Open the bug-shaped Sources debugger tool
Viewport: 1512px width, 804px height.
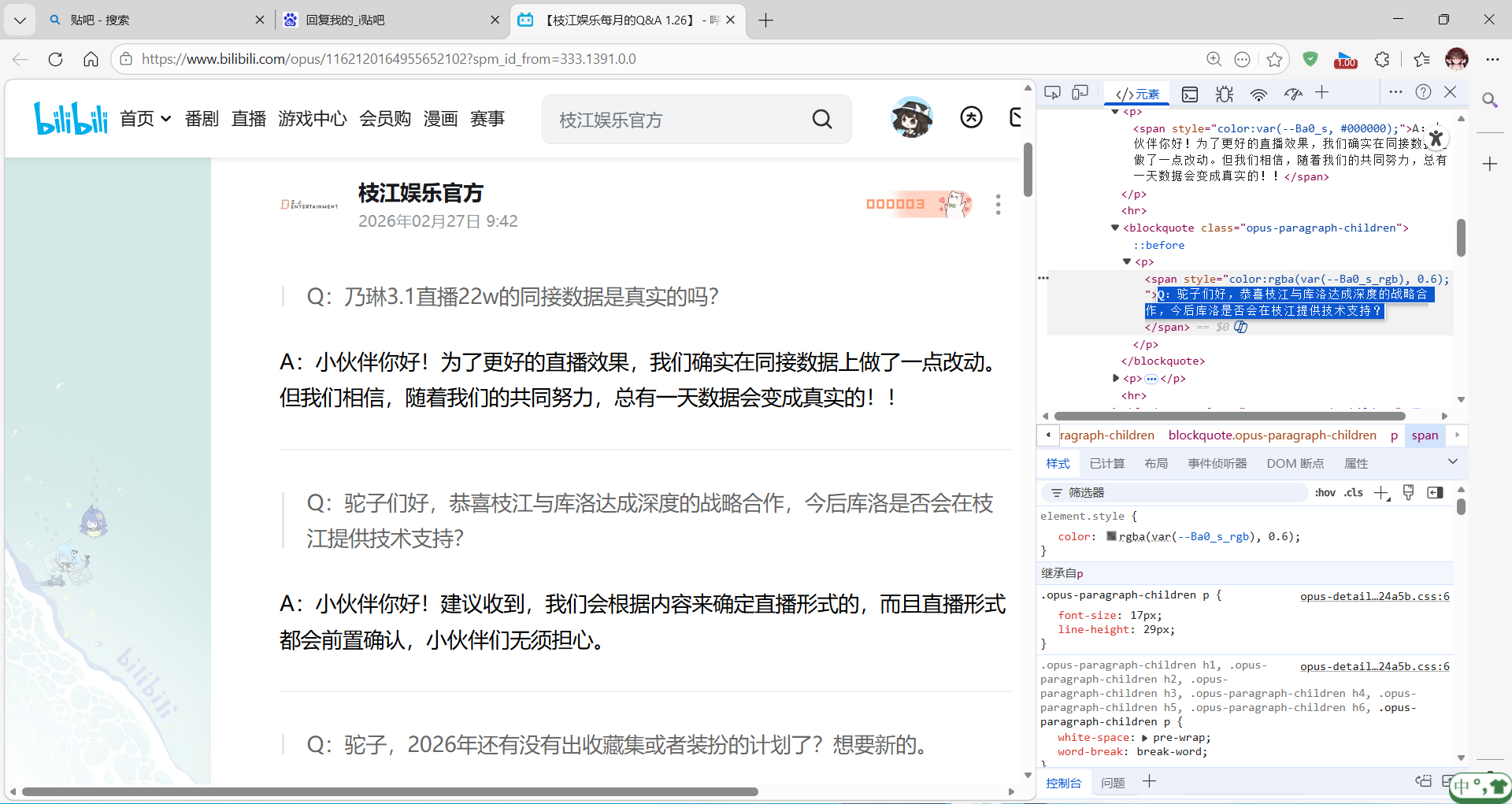click(x=1224, y=94)
